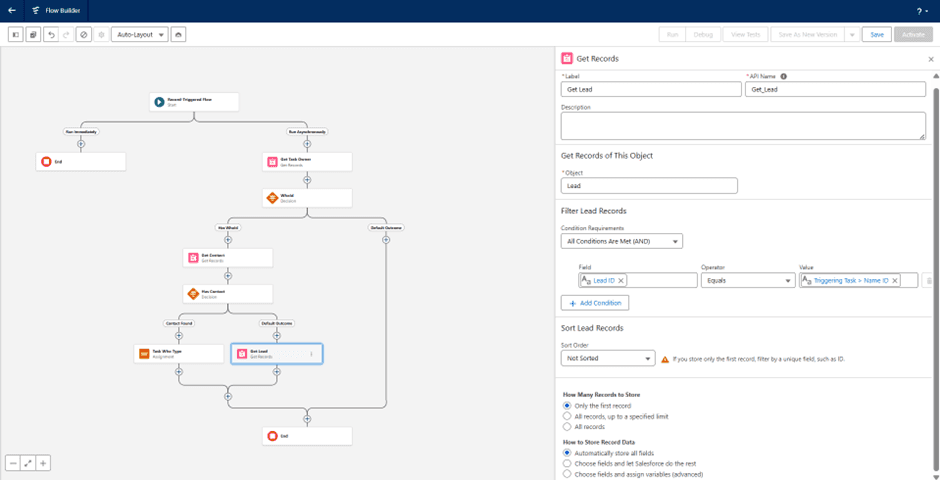
Task: Choose Only the first record
Action: (x=567, y=406)
